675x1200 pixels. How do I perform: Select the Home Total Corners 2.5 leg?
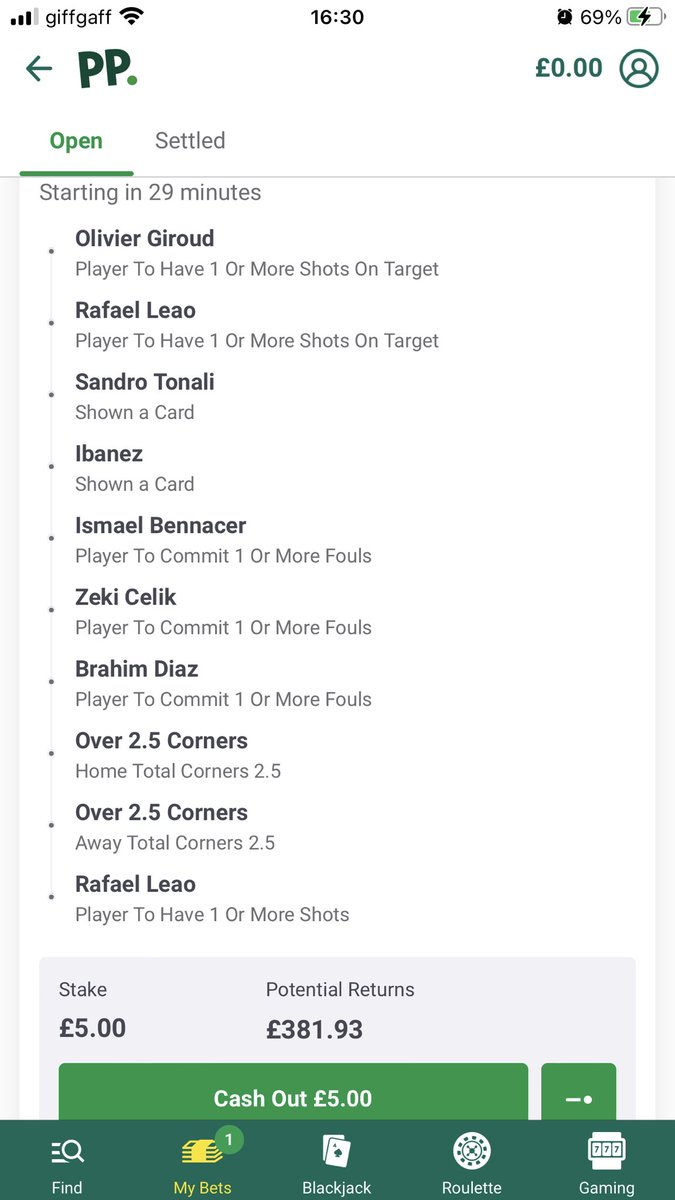[178, 756]
